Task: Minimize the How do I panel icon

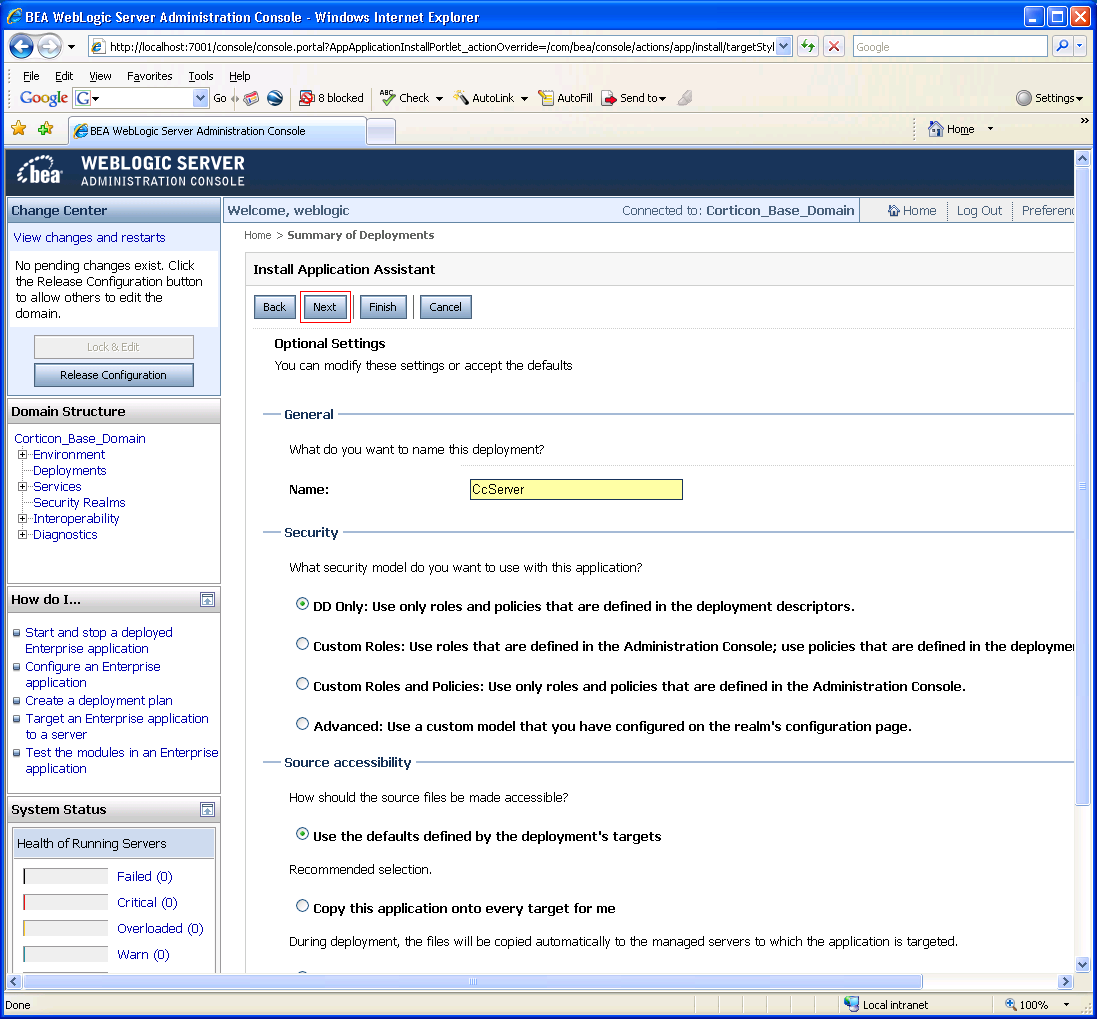Action: 207,599
